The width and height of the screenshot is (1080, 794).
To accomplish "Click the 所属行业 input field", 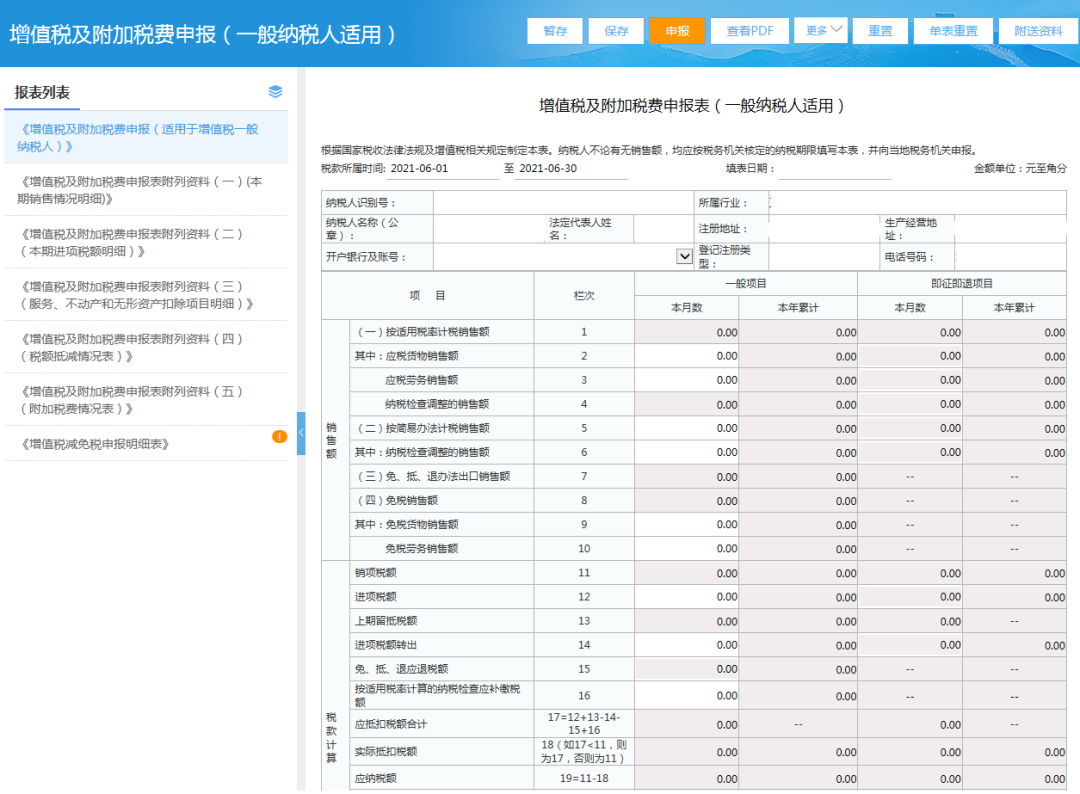I will coord(917,202).
